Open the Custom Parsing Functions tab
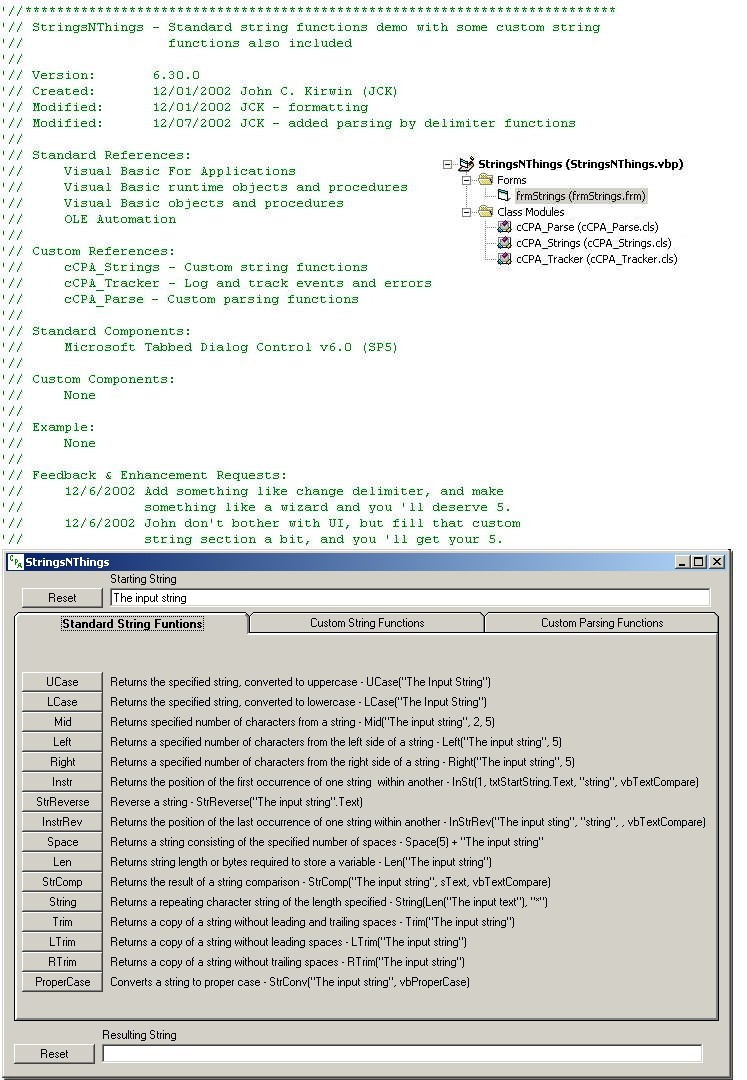Viewport: 747px width, 1080px height. [x=601, y=623]
